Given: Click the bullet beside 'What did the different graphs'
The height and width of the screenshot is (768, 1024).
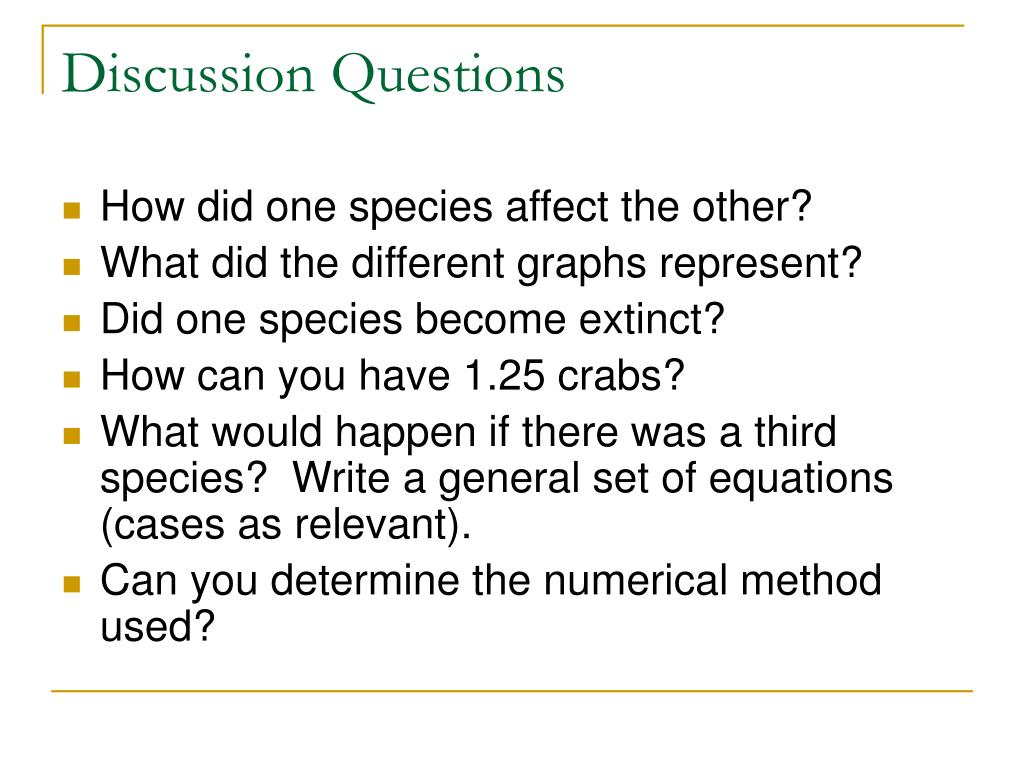Looking at the screenshot, I should coord(72,266).
